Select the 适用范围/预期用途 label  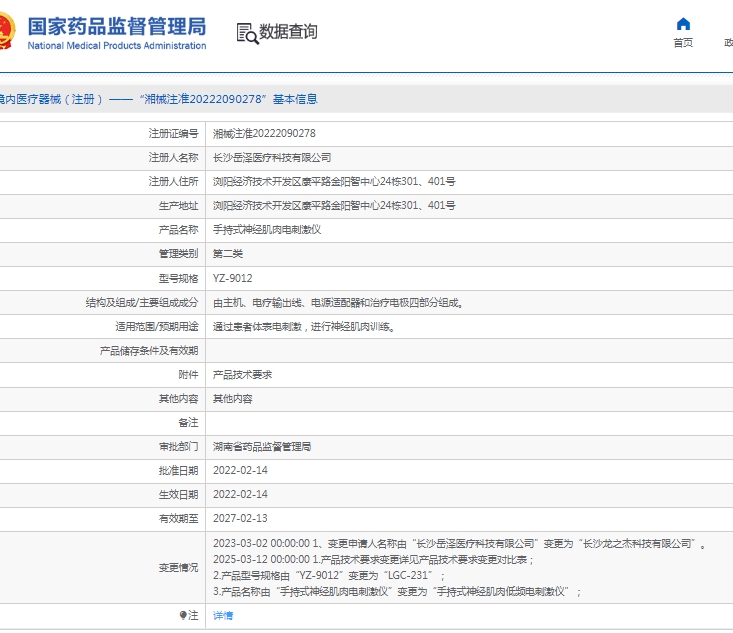(157, 326)
